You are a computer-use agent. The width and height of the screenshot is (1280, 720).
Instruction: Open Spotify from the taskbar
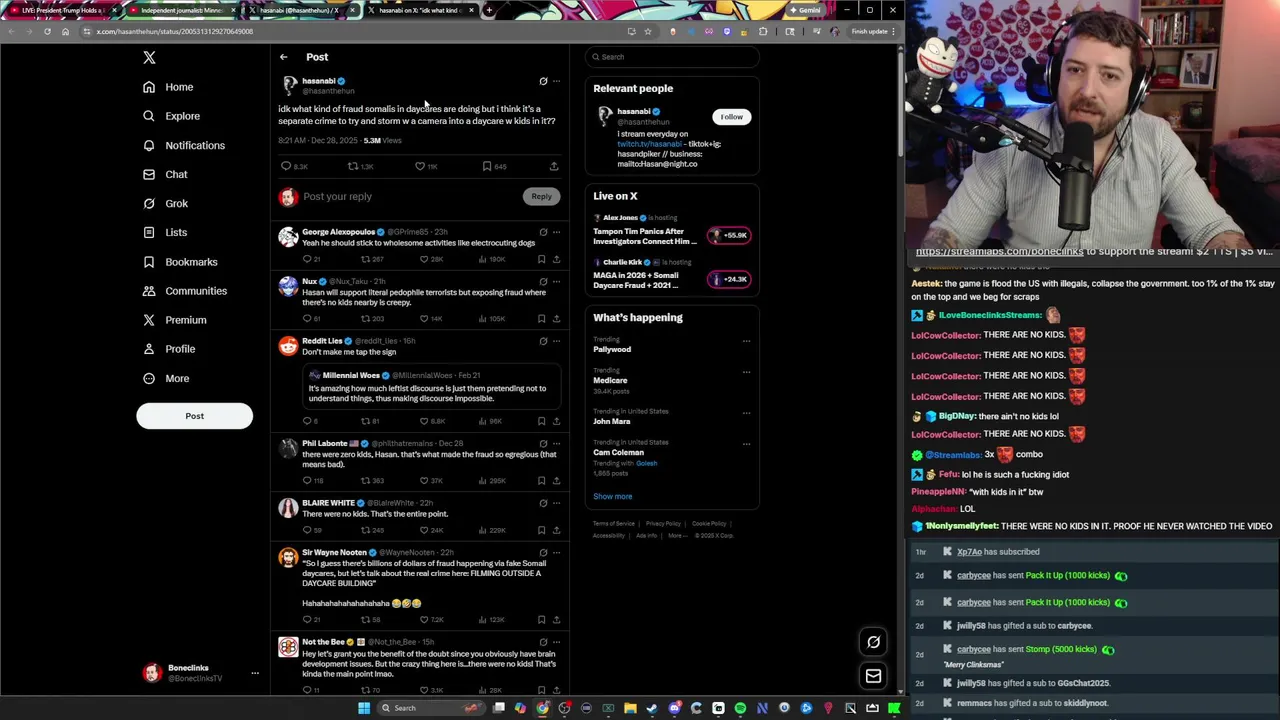tap(740, 708)
